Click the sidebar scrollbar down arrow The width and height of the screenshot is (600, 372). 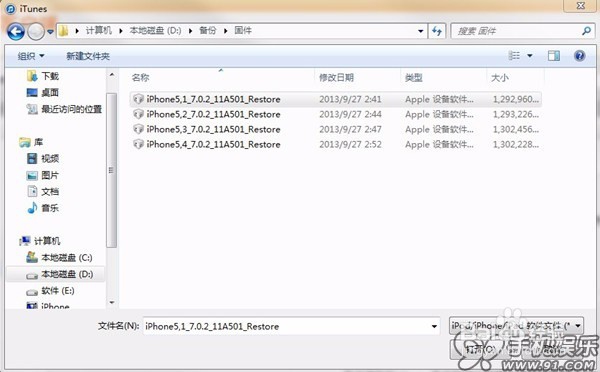tap(112, 303)
